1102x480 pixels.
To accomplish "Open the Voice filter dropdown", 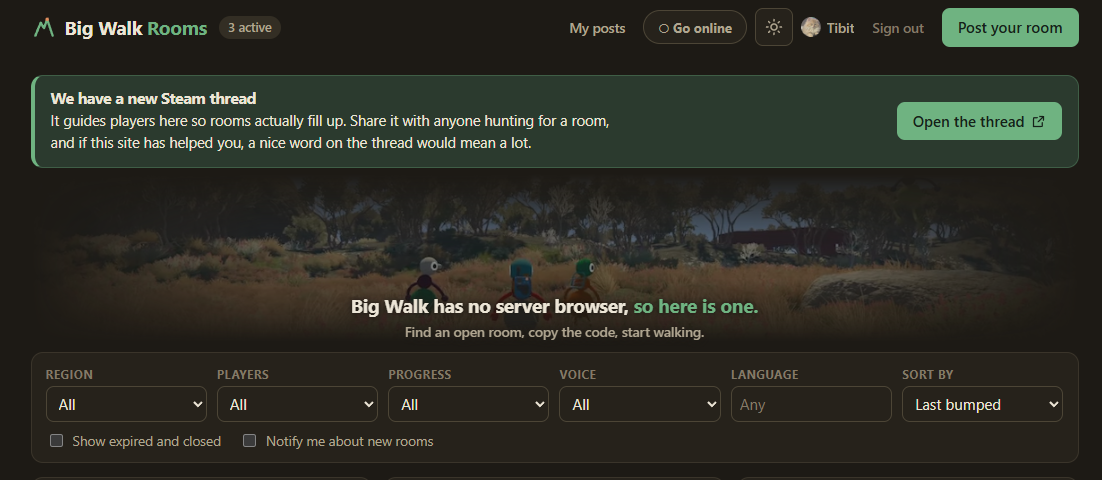I will 640,404.
